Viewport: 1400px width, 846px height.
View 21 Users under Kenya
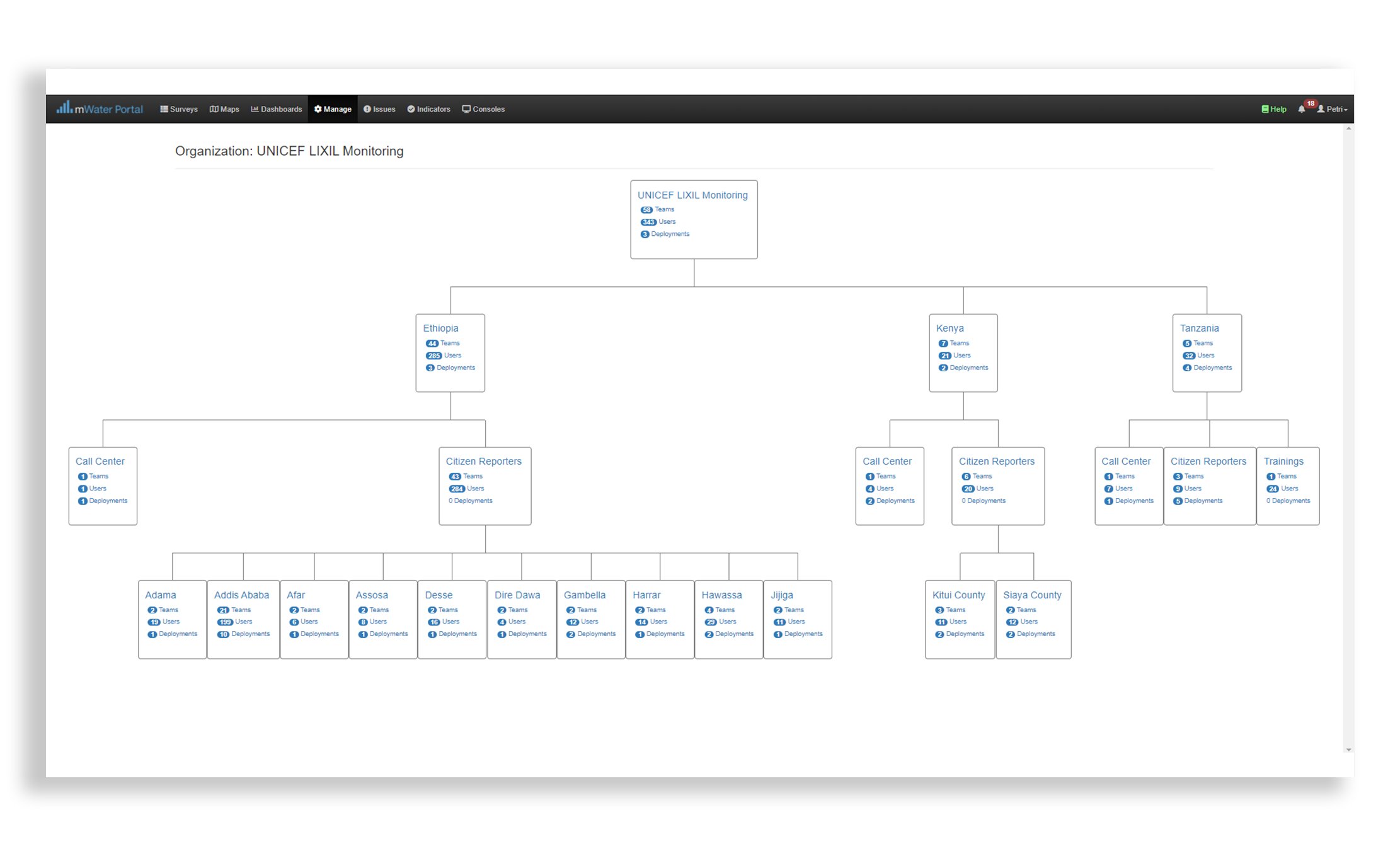coord(955,355)
